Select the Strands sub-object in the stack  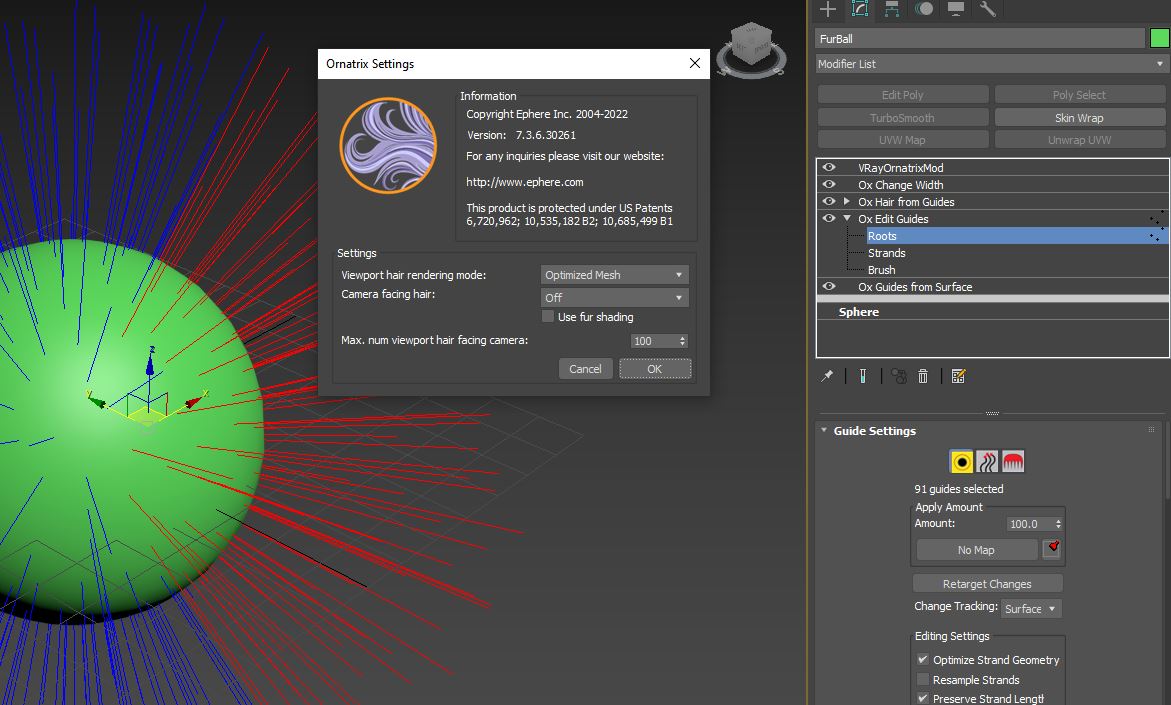pyautogui.click(x=886, y=253)
